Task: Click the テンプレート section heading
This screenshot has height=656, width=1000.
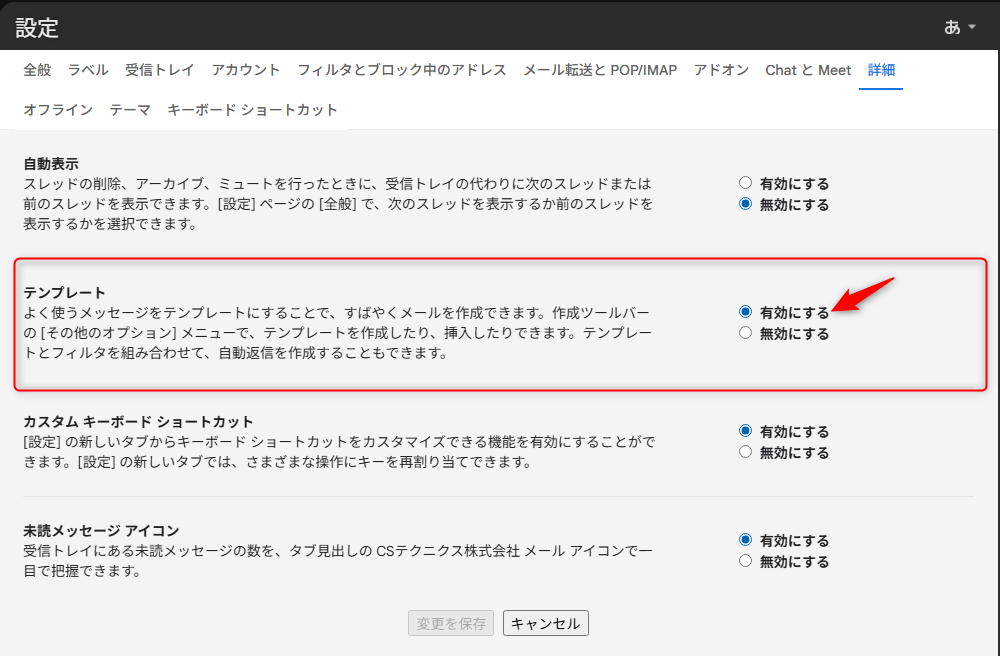Action: point(64,293)
